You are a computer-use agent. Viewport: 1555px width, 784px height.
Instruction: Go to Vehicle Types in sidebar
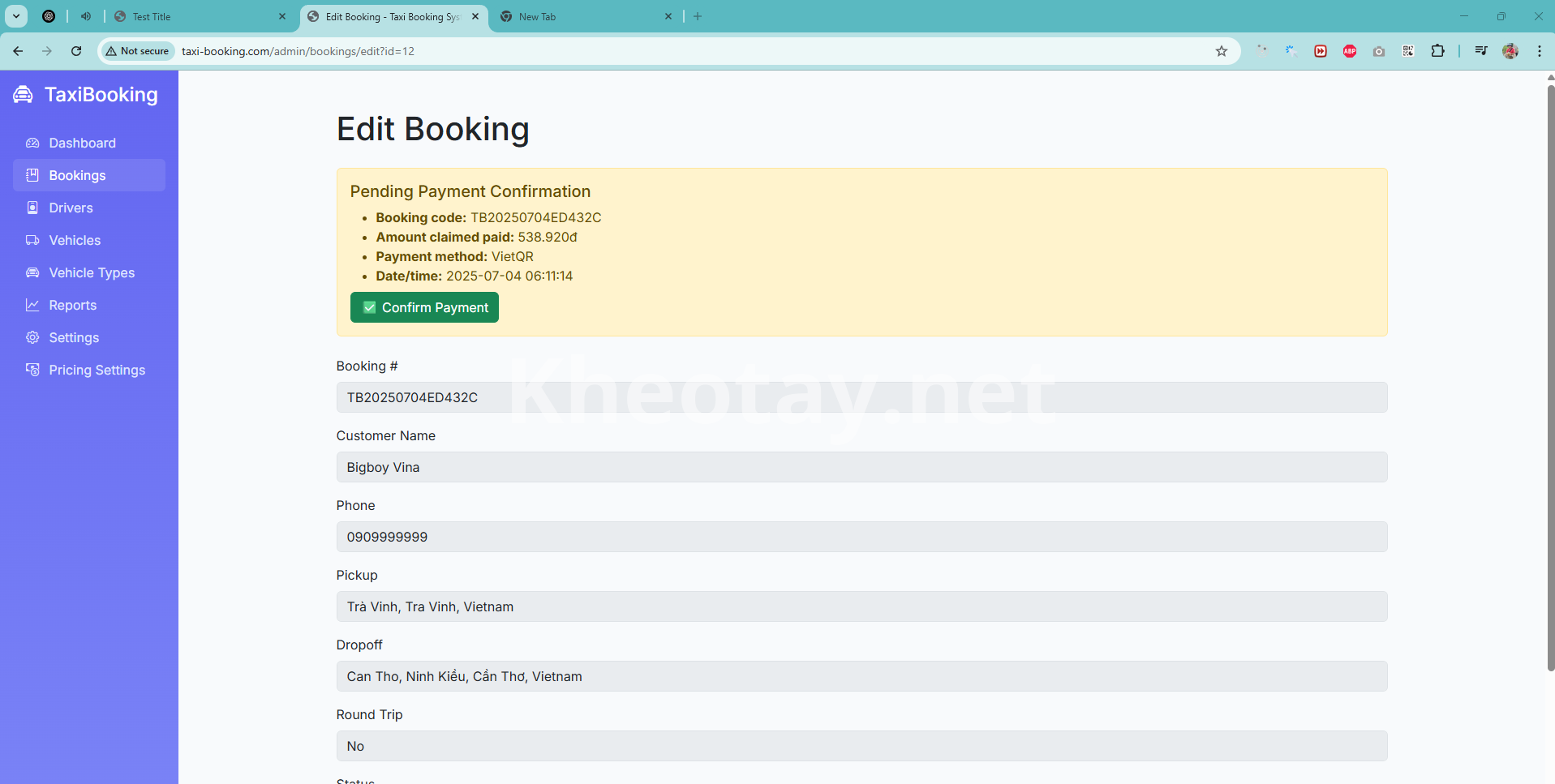(91, 272)
